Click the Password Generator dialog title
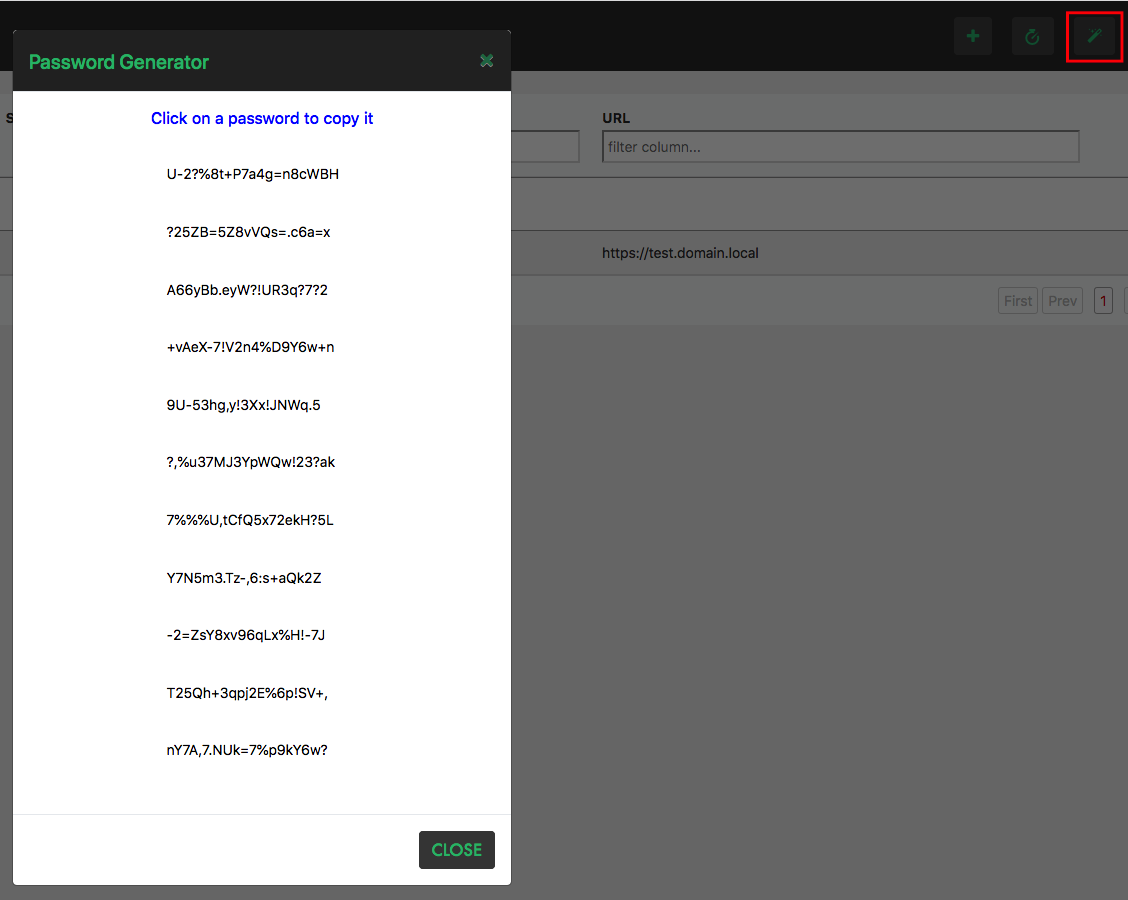Screen dimensions: 1128x900 119,62
